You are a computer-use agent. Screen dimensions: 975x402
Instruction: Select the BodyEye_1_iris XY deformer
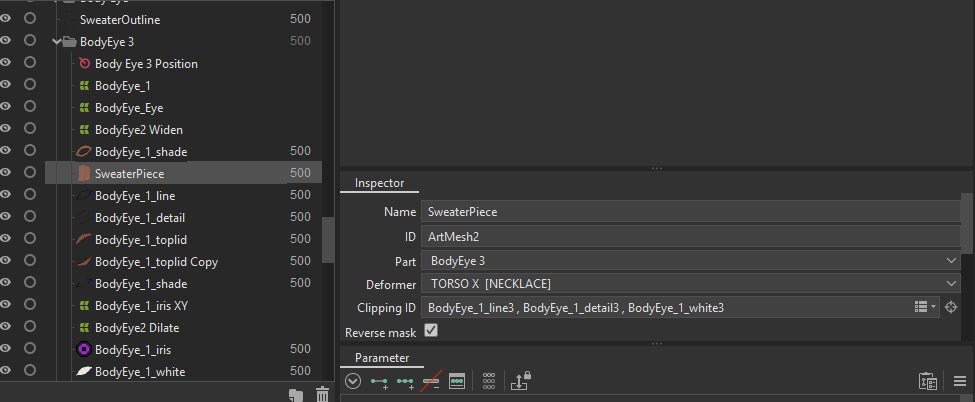pos(184,306)
